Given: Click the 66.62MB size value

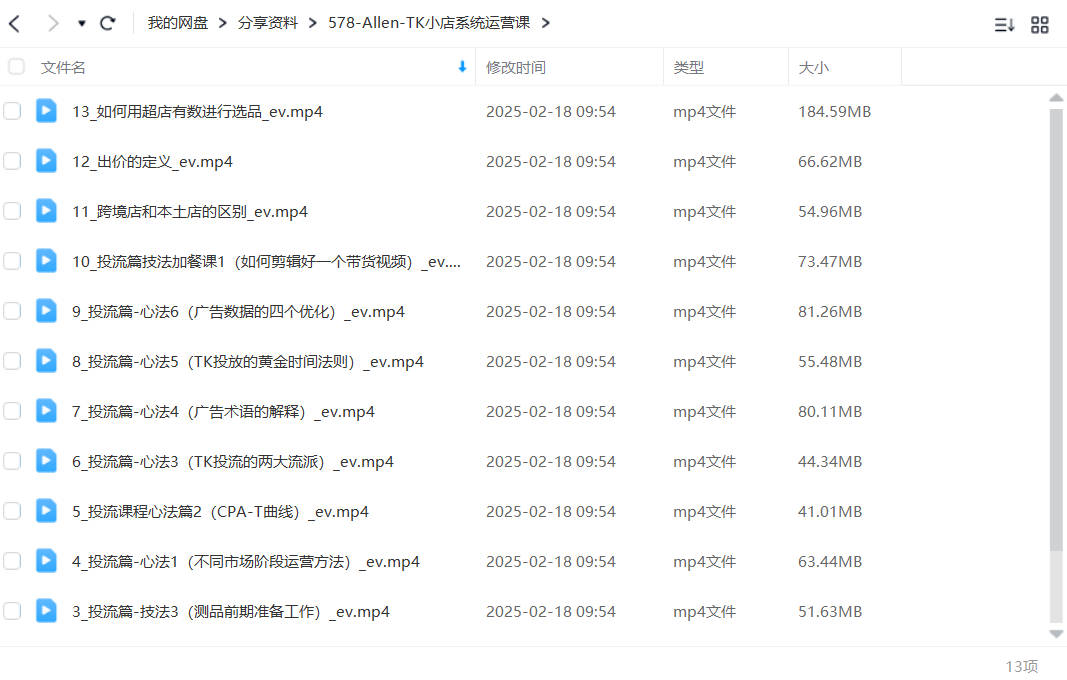Looking at the screenshot, I should 830,162.
